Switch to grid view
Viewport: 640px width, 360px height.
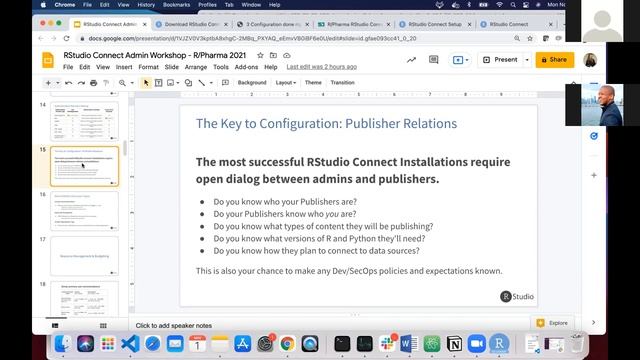pyautogui.click(x=103, y=326)
